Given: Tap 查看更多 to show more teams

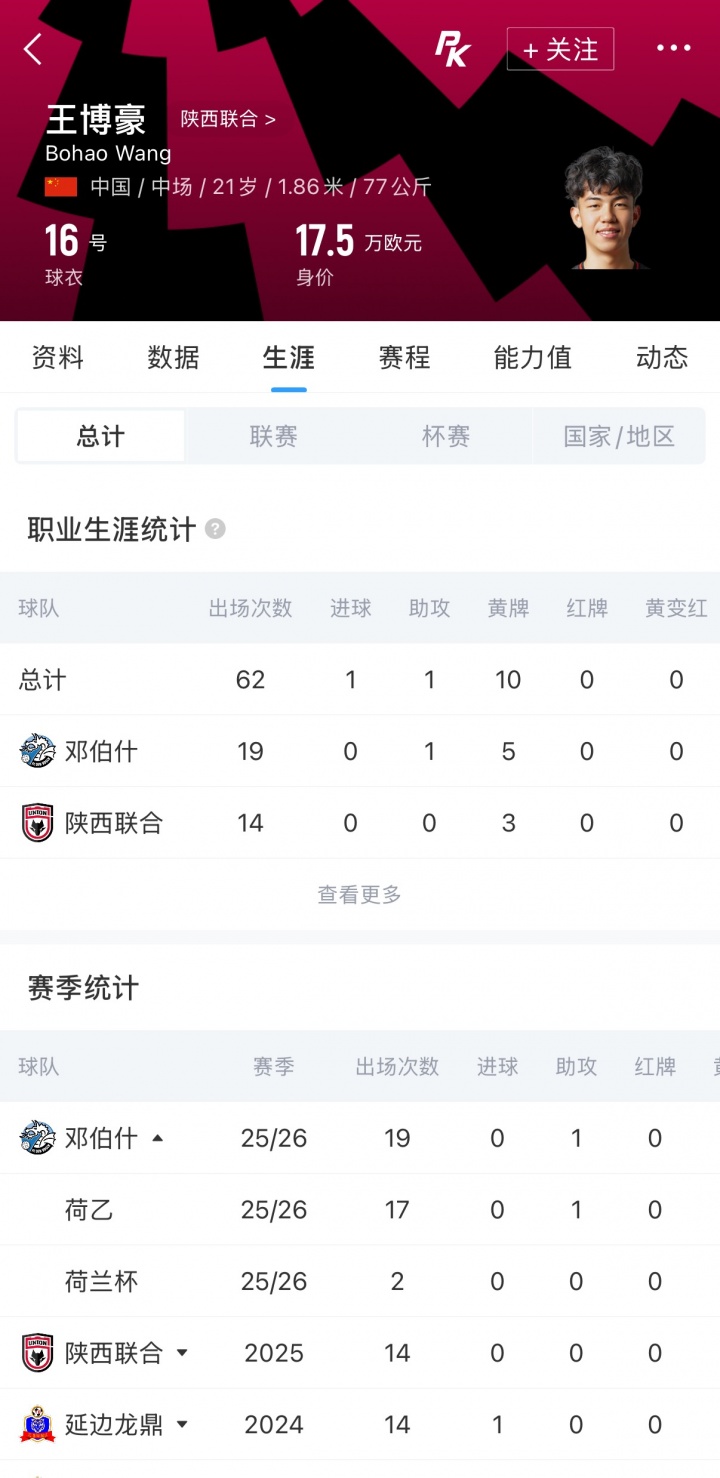Looking at the screenshot, I should point(360,895).
